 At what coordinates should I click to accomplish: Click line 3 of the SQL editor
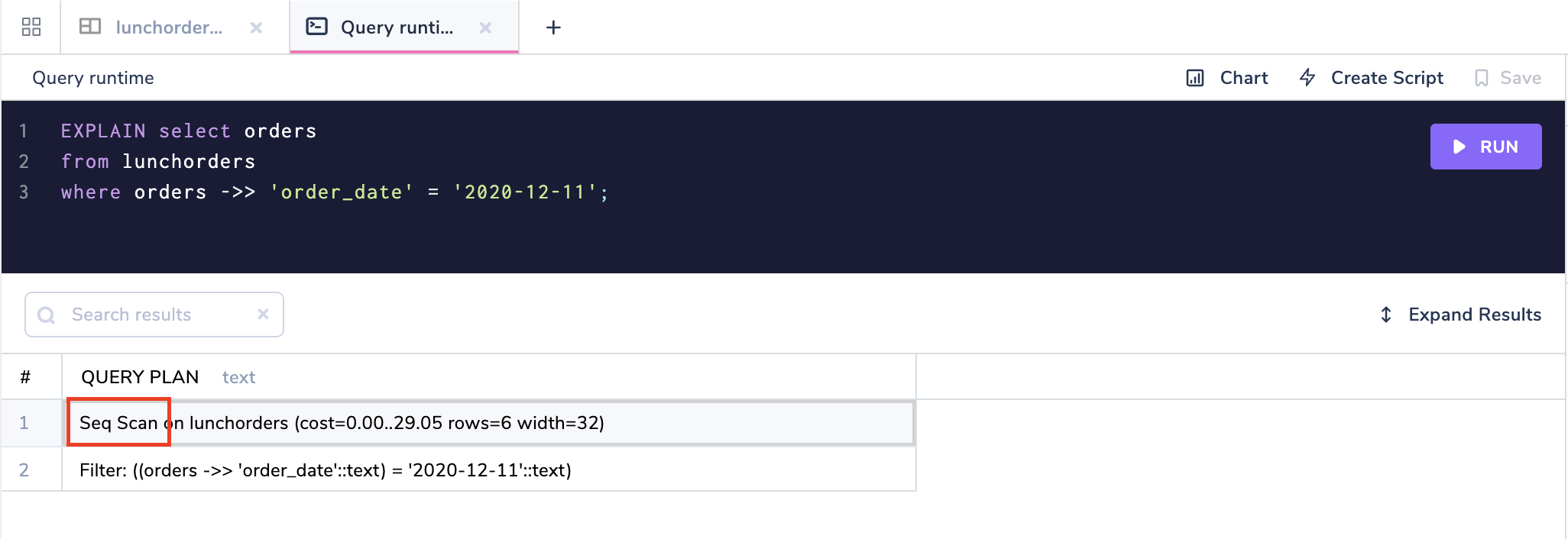pyautogui.click(x=334, y=192)
